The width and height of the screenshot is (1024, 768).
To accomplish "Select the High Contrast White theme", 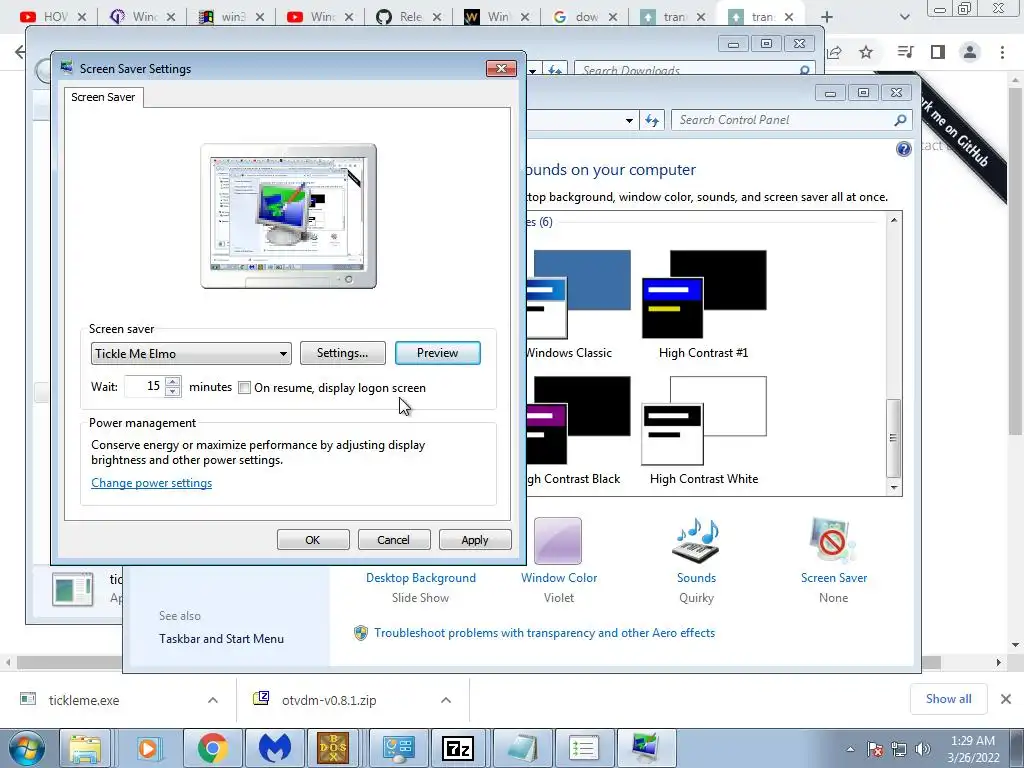I will [703, 431].
